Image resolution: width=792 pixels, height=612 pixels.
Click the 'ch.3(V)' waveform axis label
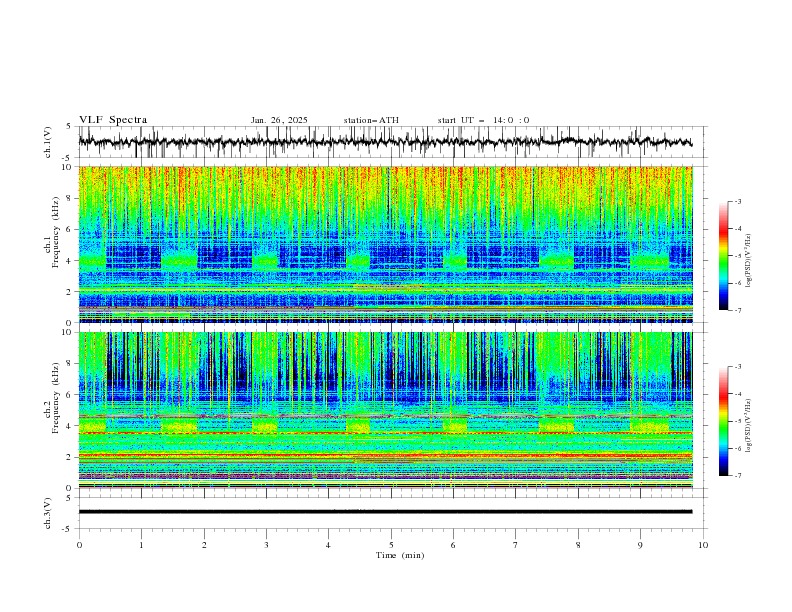[x=48, y=513]
